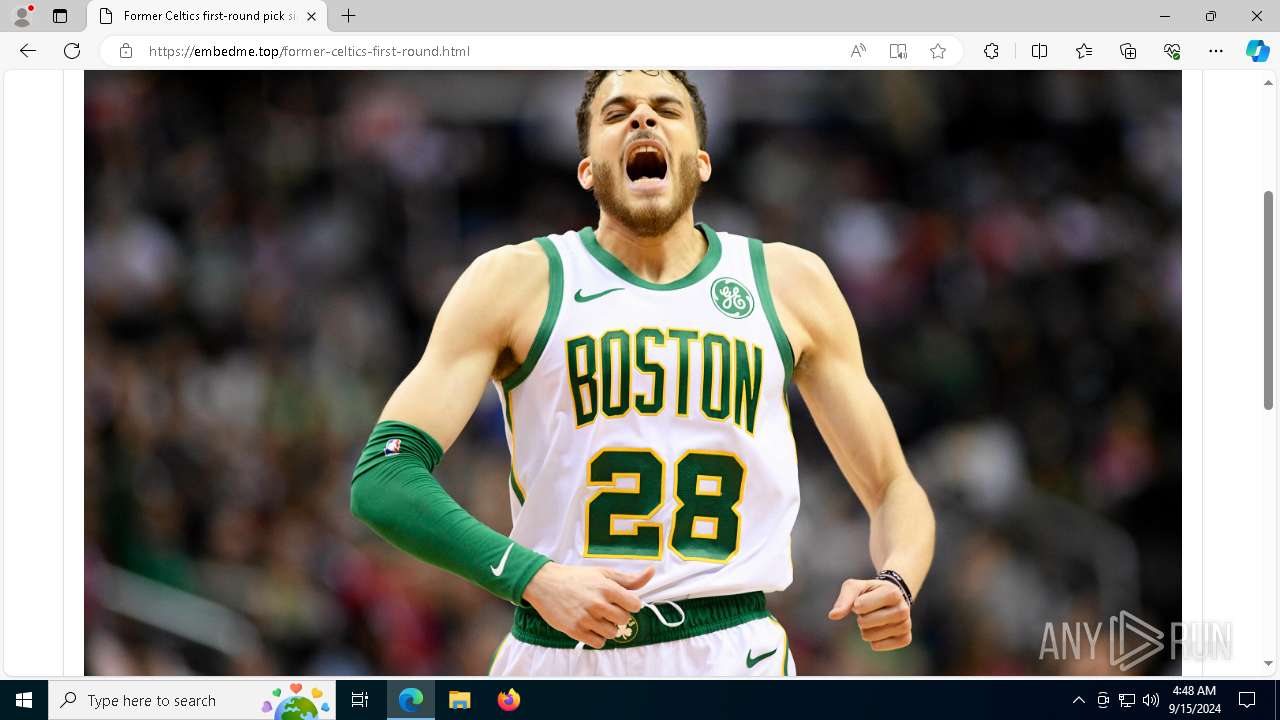Open the clock showing 4:48 AM
1280x720 pixels.
click(1195, 700)
